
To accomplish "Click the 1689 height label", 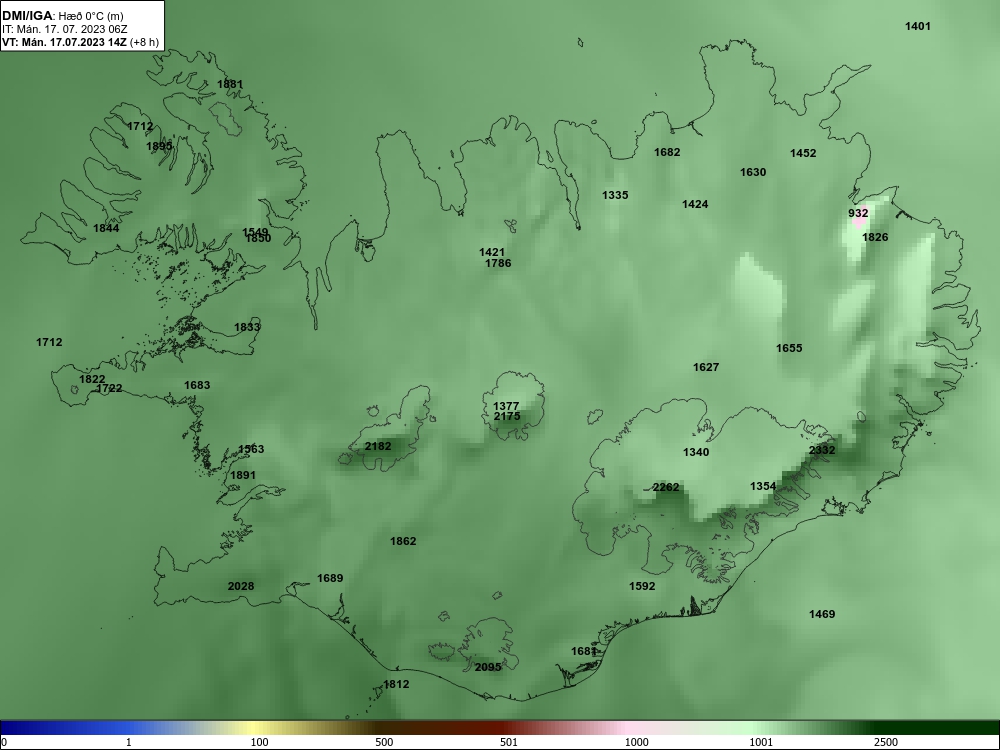I will 330,578.
